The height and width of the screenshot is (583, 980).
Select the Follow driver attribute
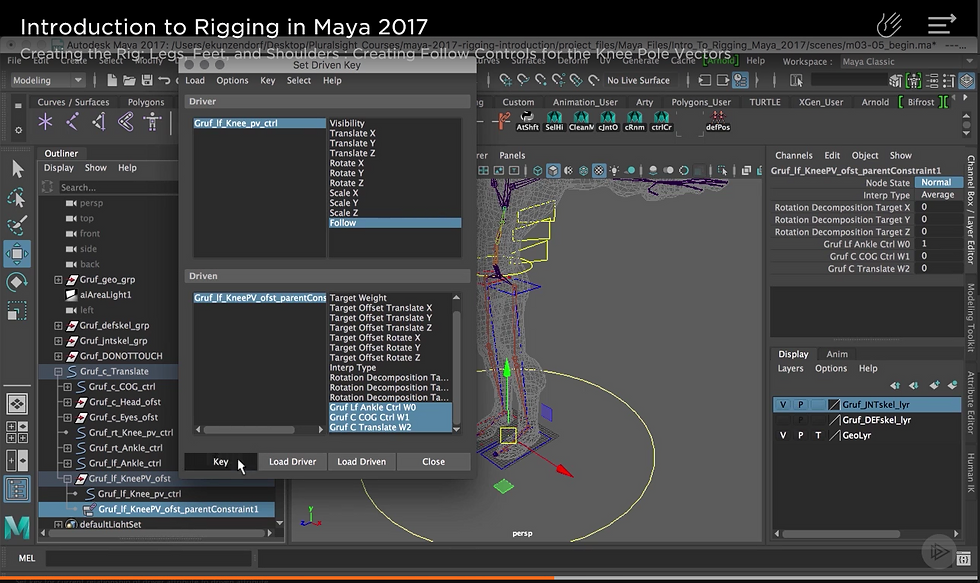click(395, 223)
